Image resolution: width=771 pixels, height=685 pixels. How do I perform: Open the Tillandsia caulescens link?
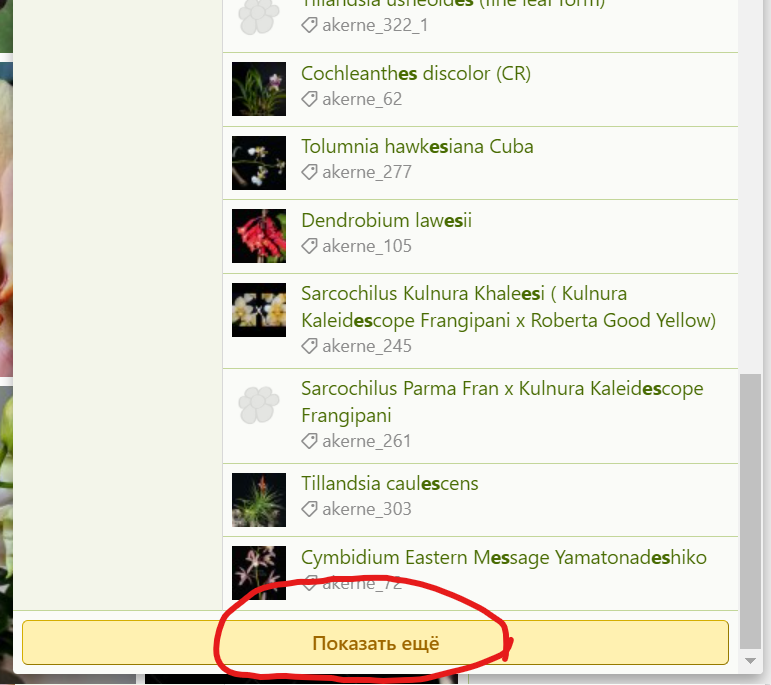click(x=389, y=483)
